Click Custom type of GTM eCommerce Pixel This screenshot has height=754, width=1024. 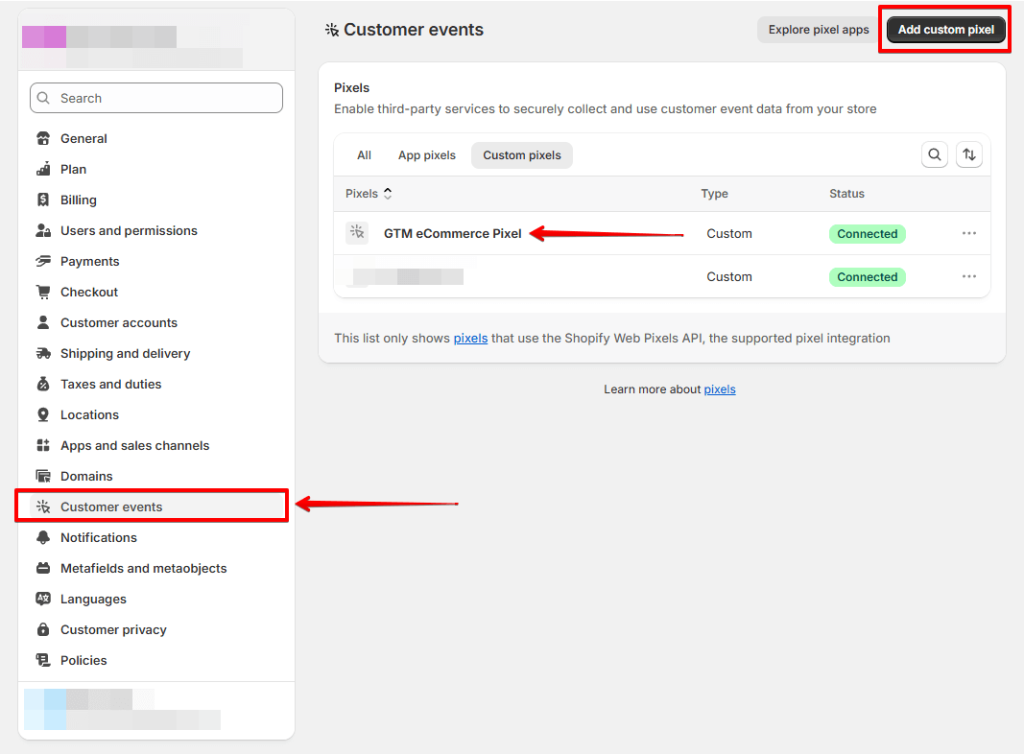(x=729, y=234)
